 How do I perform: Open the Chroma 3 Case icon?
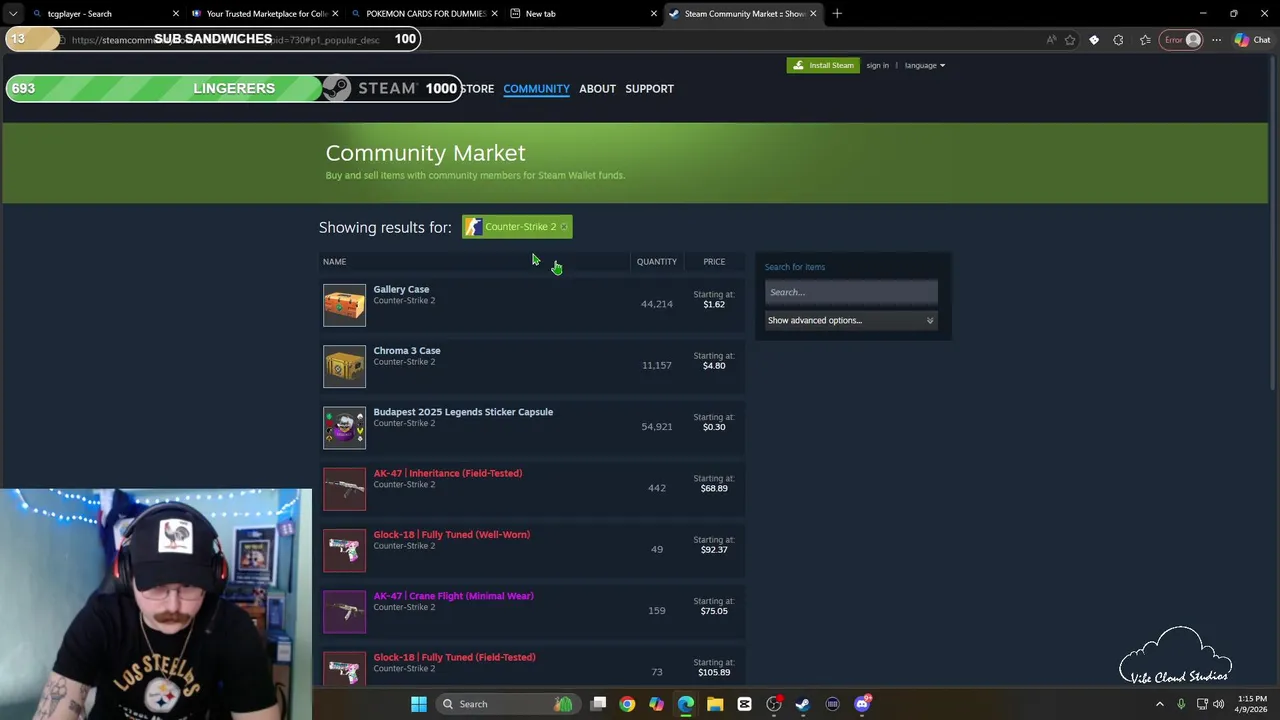344,366
